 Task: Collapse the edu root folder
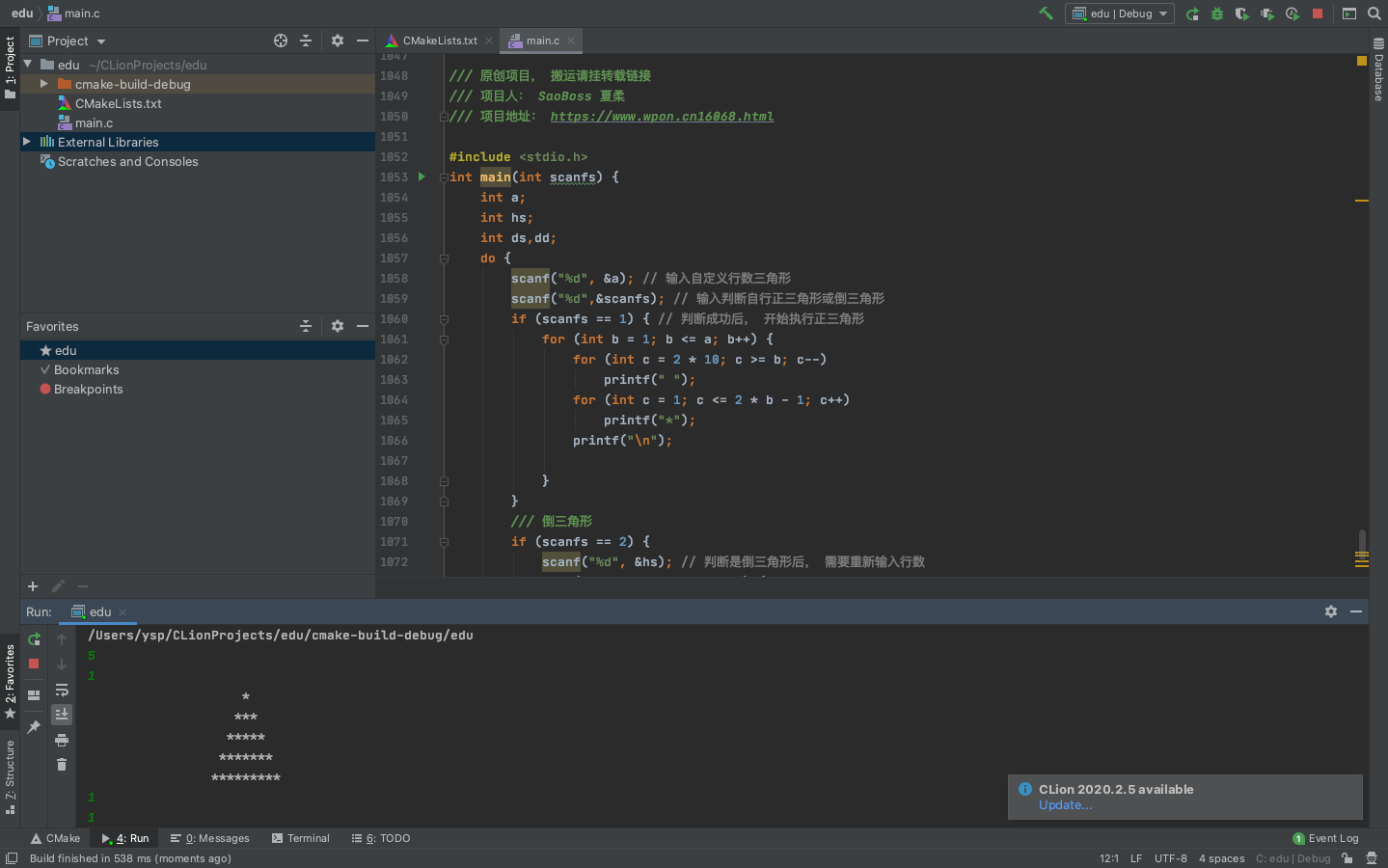click(x=28, y=65)
